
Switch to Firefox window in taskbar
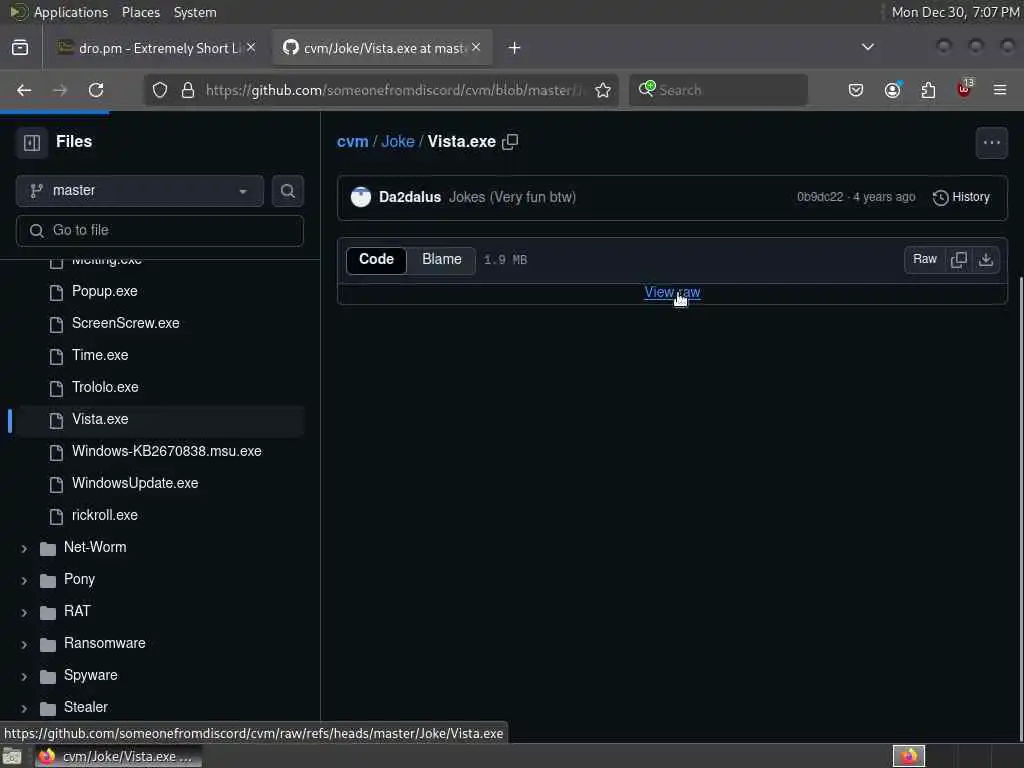118,757
